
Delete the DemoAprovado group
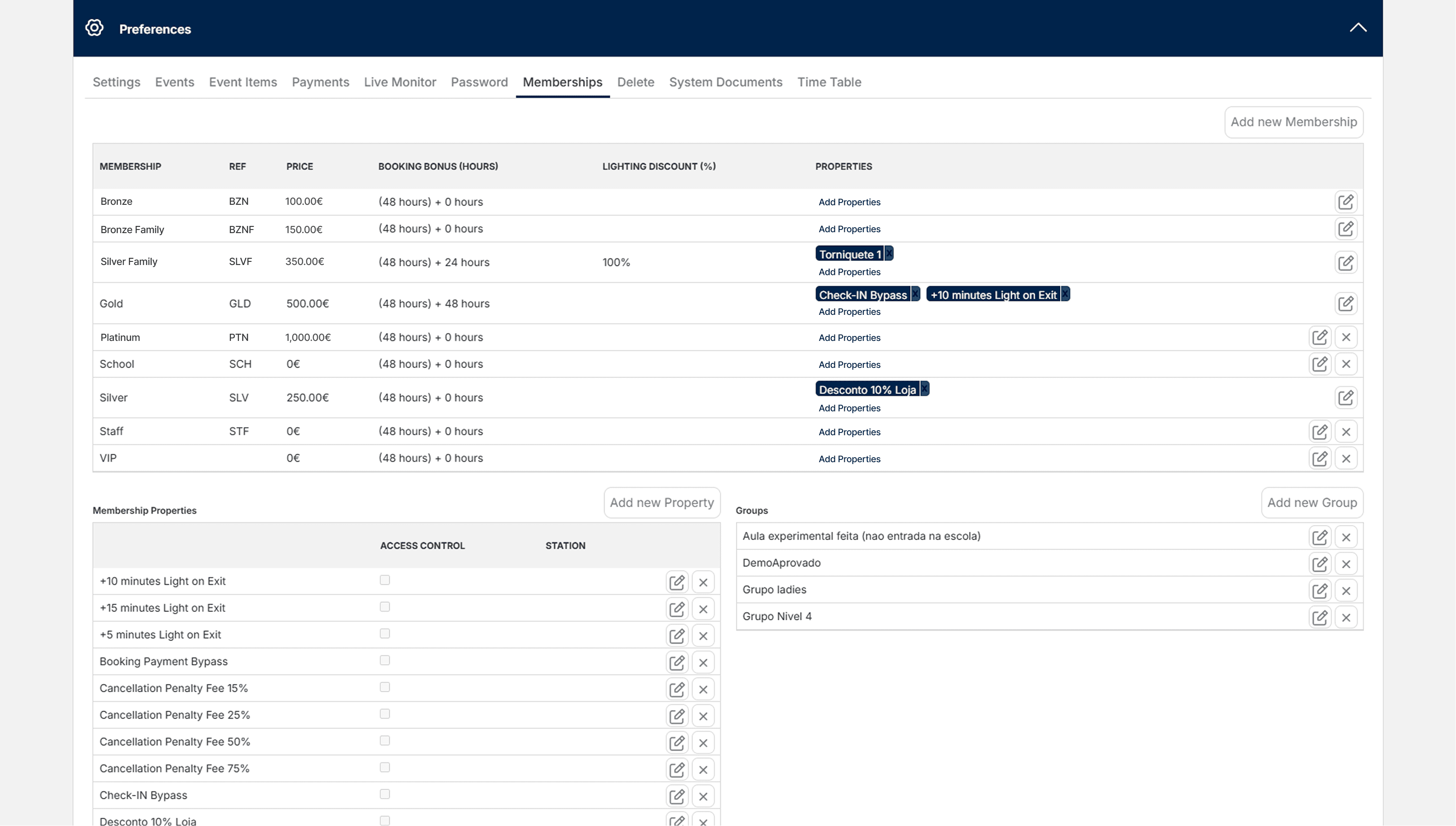click(x=1346, y=563)
